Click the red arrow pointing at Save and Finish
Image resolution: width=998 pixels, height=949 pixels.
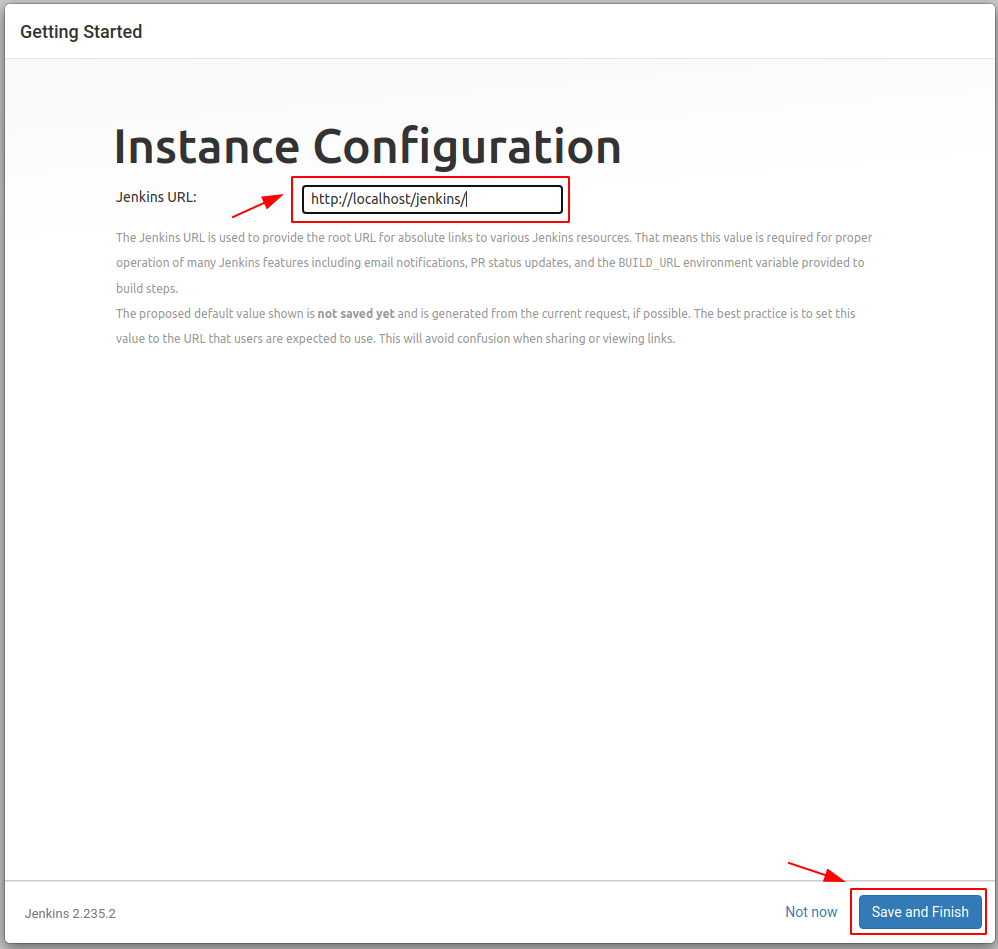[817, 872]
